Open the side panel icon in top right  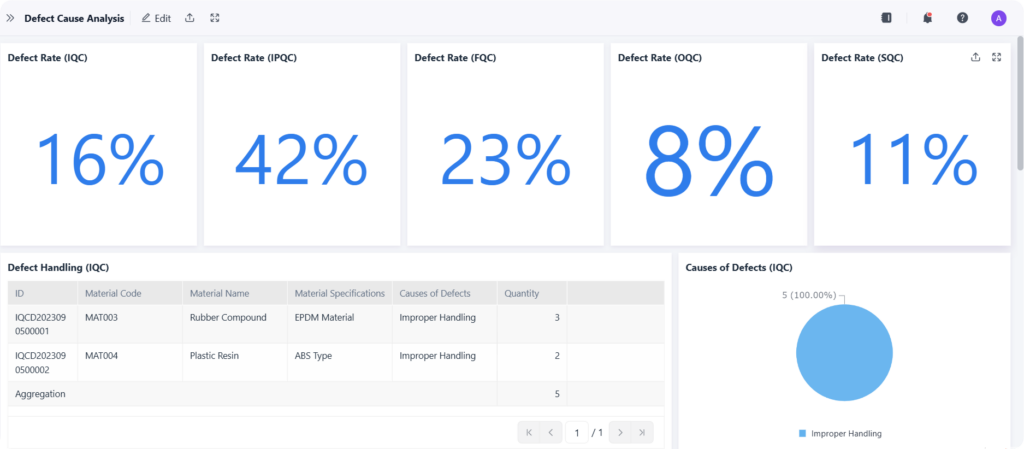click(886, 18)
